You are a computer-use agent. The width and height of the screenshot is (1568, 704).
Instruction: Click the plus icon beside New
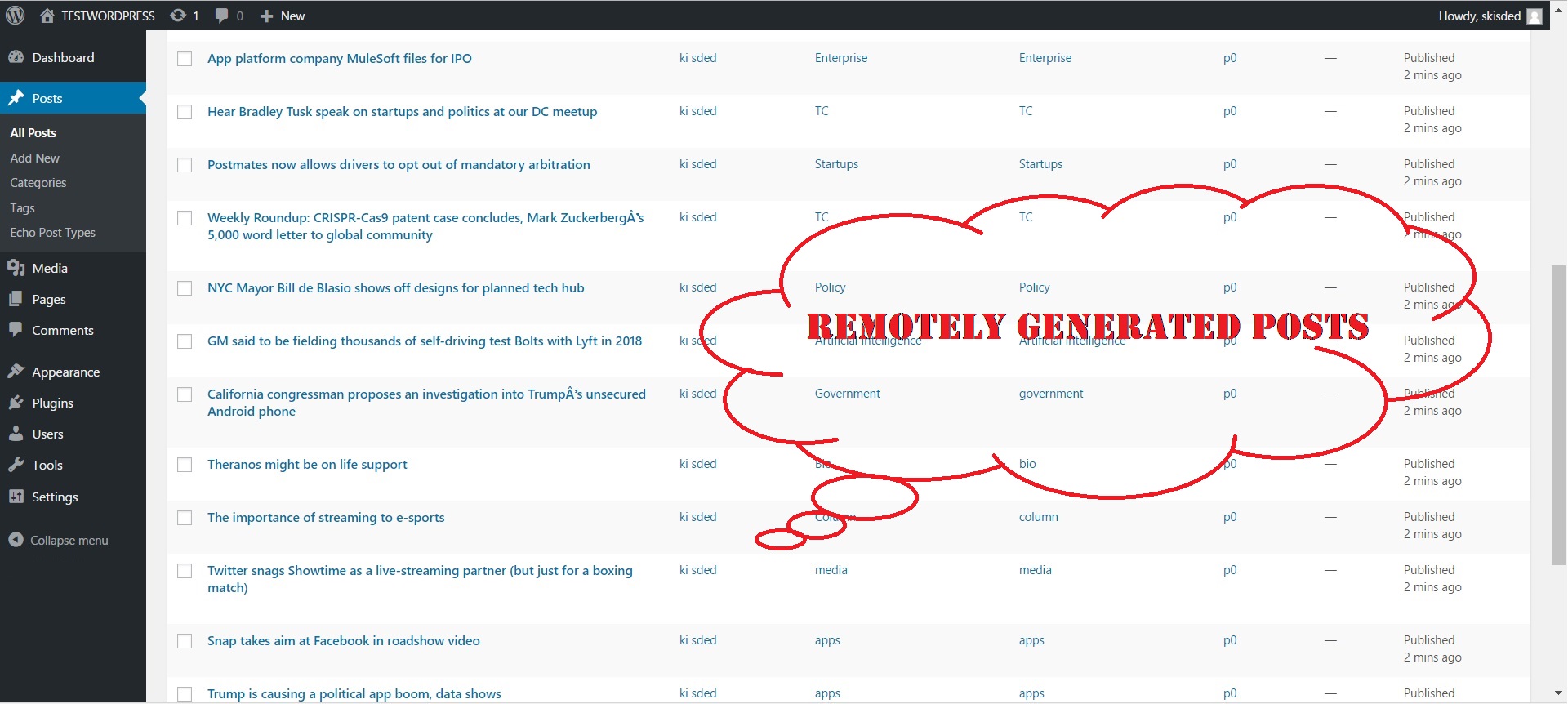click(266, 16)
